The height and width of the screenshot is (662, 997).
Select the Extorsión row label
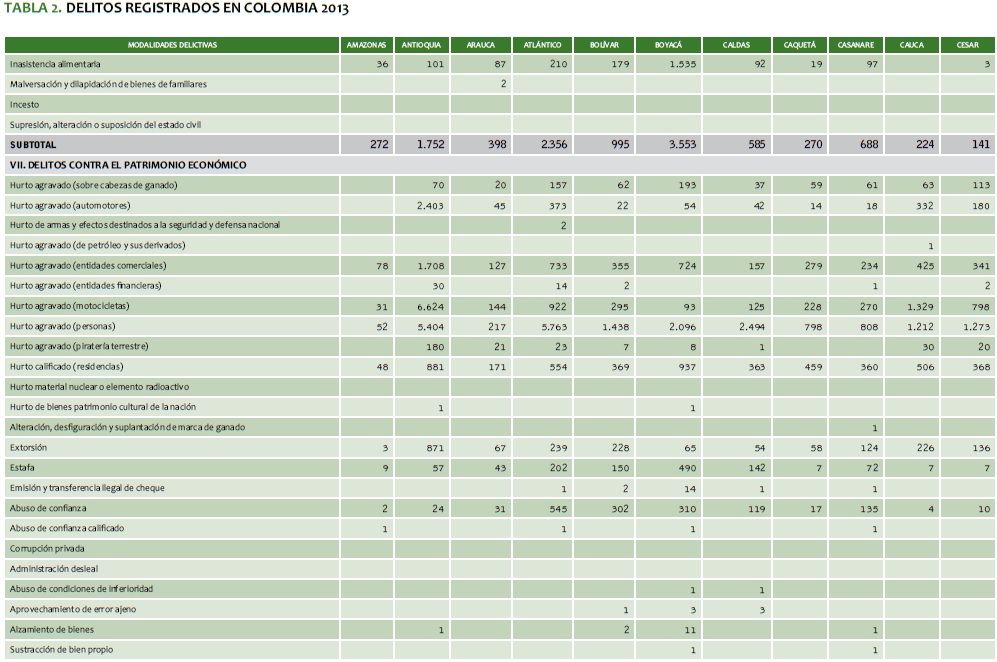(28, 448)
